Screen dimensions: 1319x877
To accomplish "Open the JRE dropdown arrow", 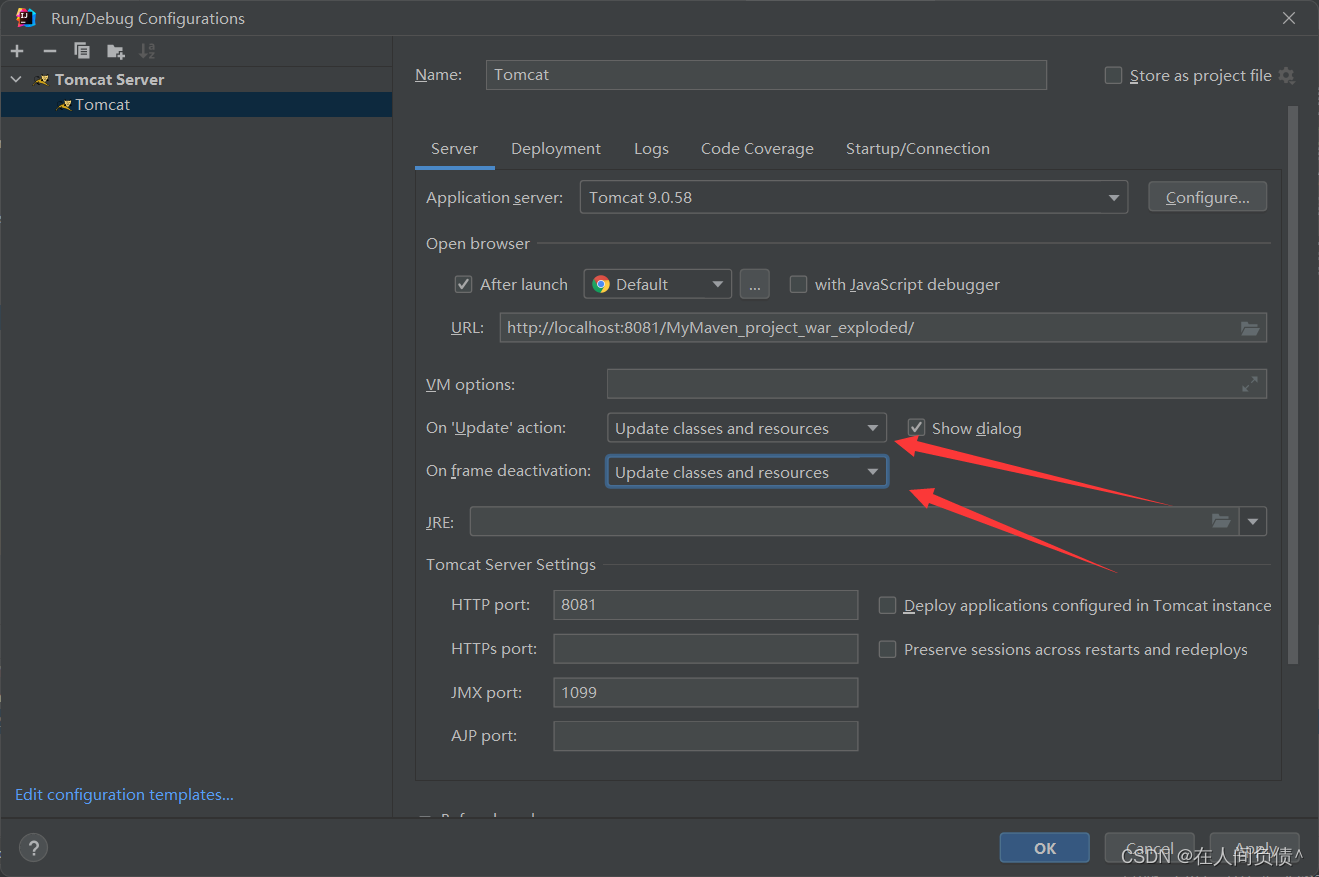I will click(1253, 521).
